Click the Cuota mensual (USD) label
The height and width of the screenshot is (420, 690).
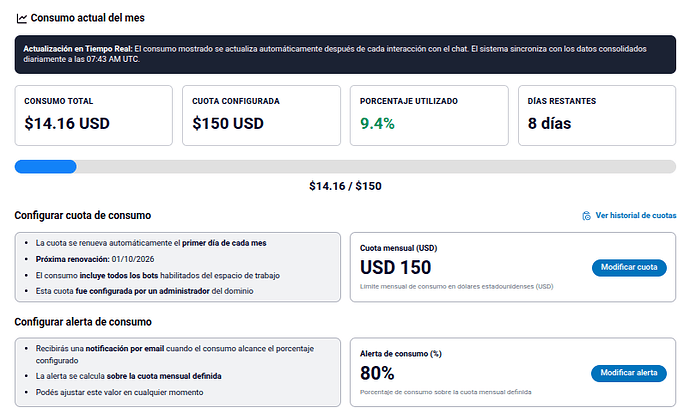coord(398,248)
